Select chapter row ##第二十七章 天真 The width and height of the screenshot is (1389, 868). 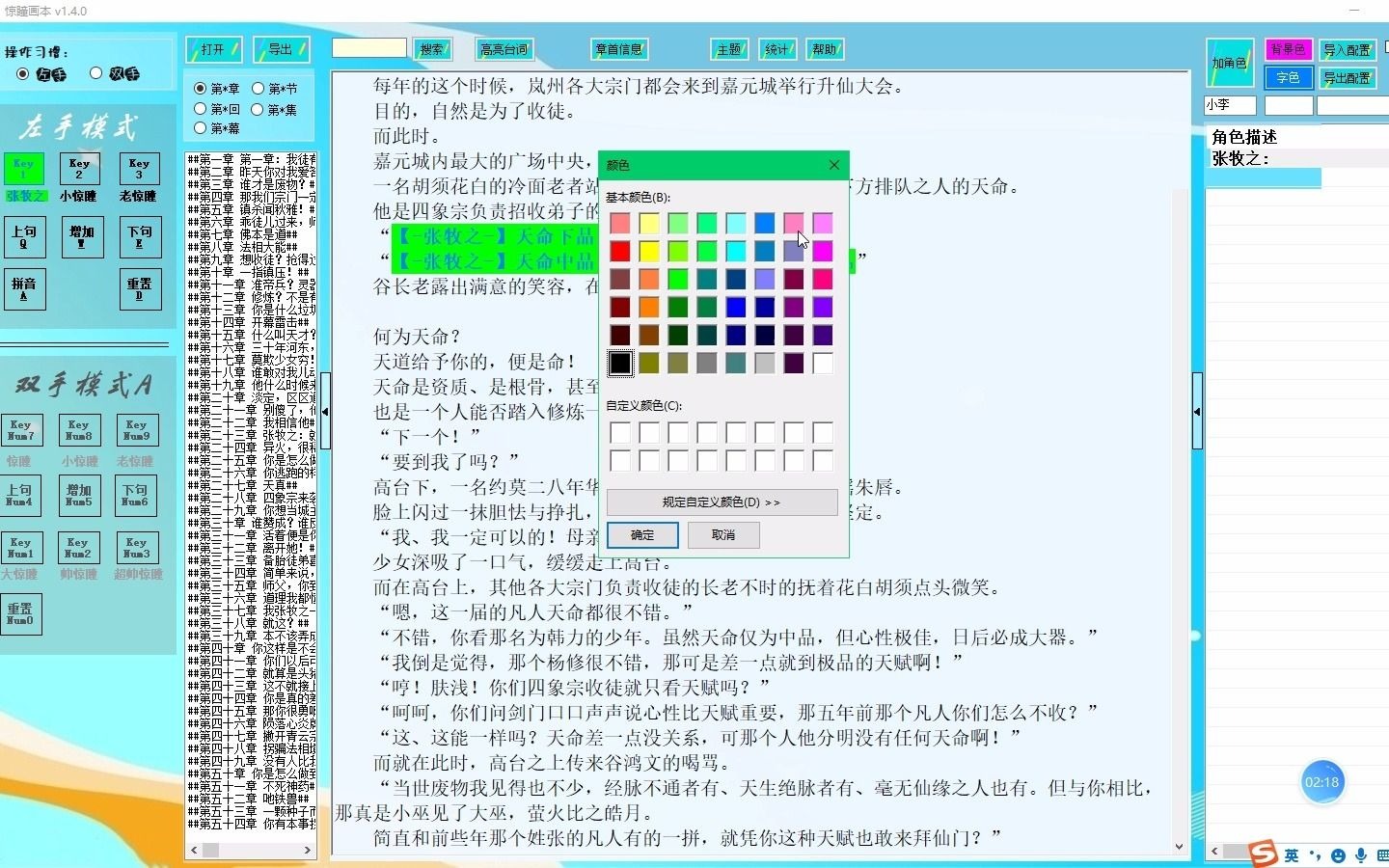251,485
